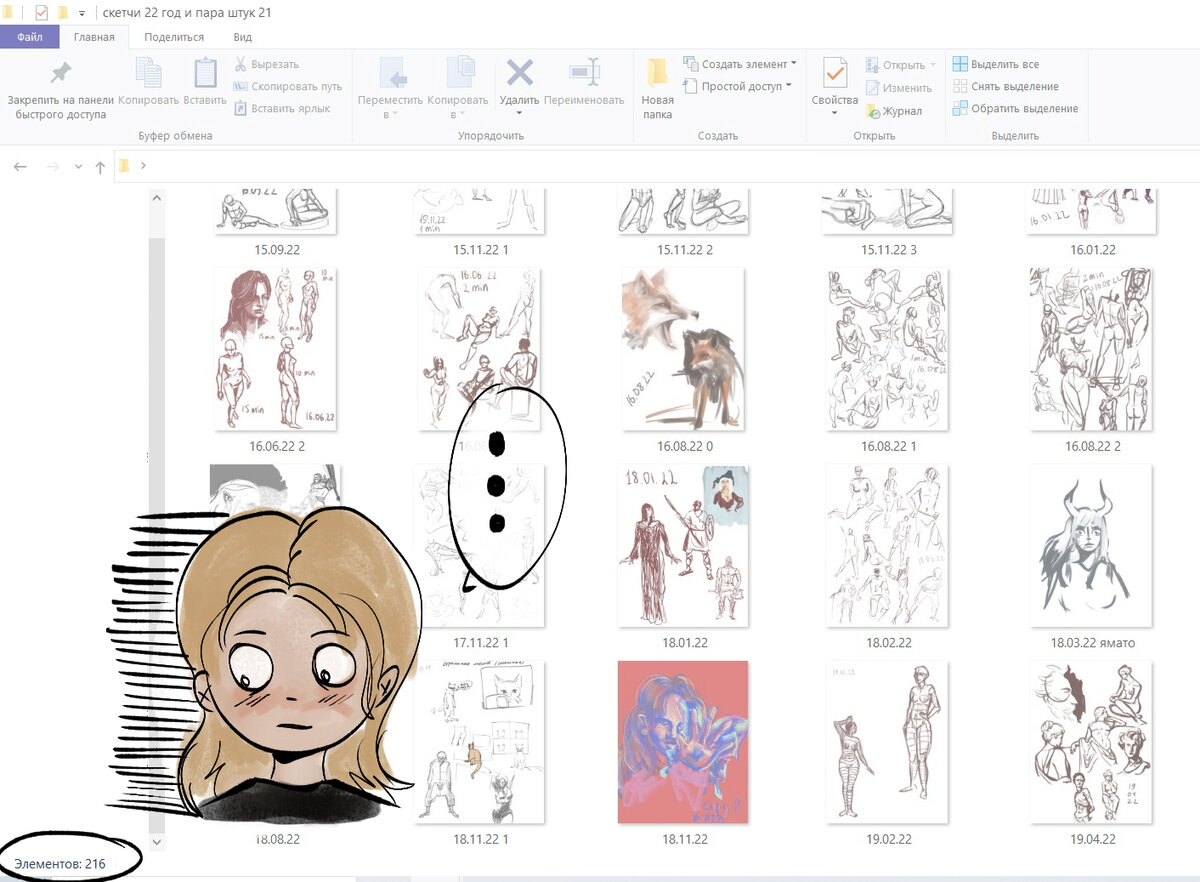Screen dimensions: 1200x882
Task: Switch to Вид ribbon tab
Action: (242, 37)
